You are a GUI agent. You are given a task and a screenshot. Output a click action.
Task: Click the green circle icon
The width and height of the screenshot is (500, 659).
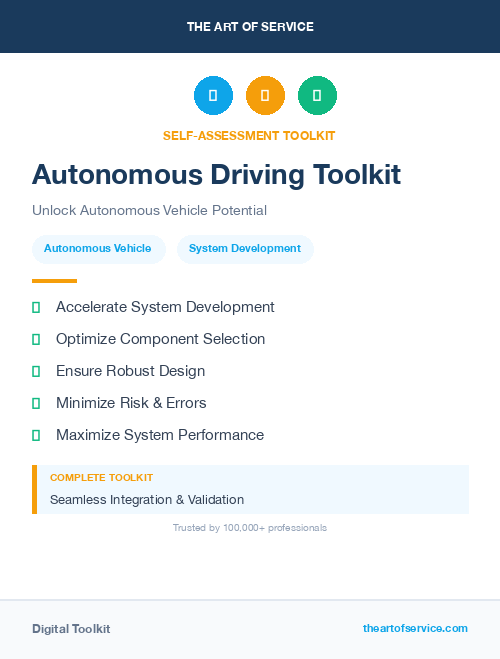[x=317, y=95]
